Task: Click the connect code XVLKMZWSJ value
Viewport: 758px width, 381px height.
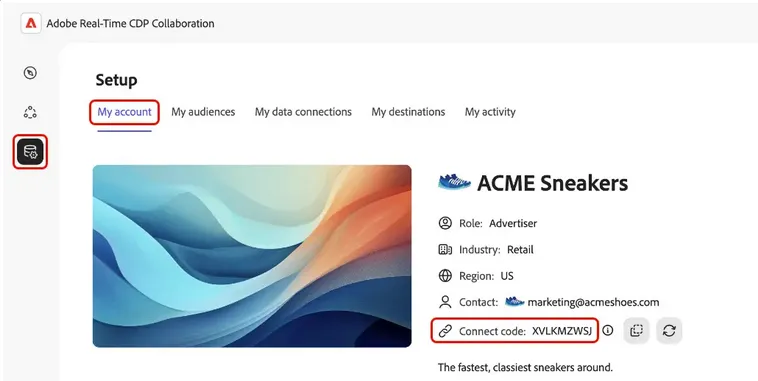Action: coord(562,331)
